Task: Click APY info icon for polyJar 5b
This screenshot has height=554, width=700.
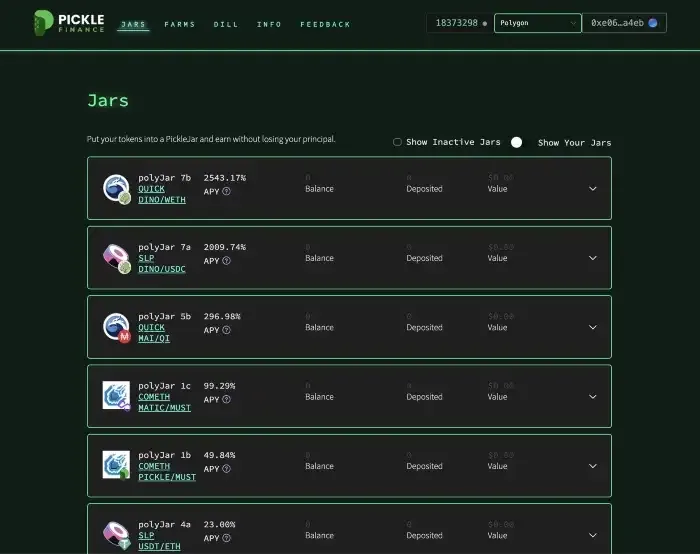Action: [x=226, y=330]
